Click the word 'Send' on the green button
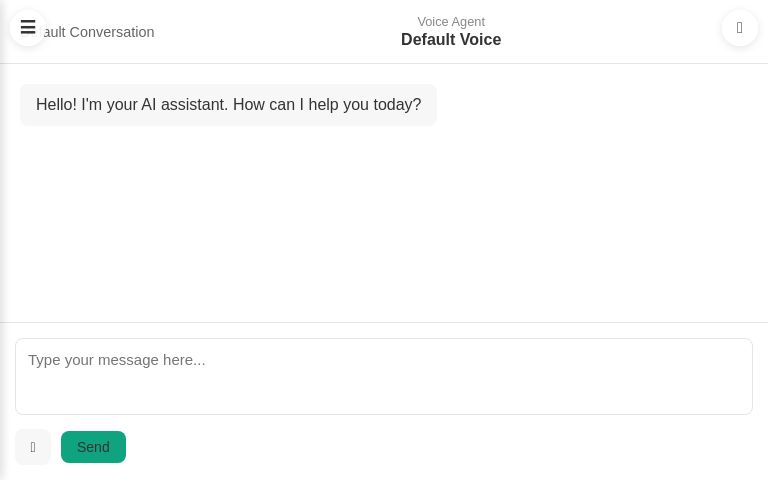Image resolution: width=768 pixels, height=480 pixels. (93, 447)
